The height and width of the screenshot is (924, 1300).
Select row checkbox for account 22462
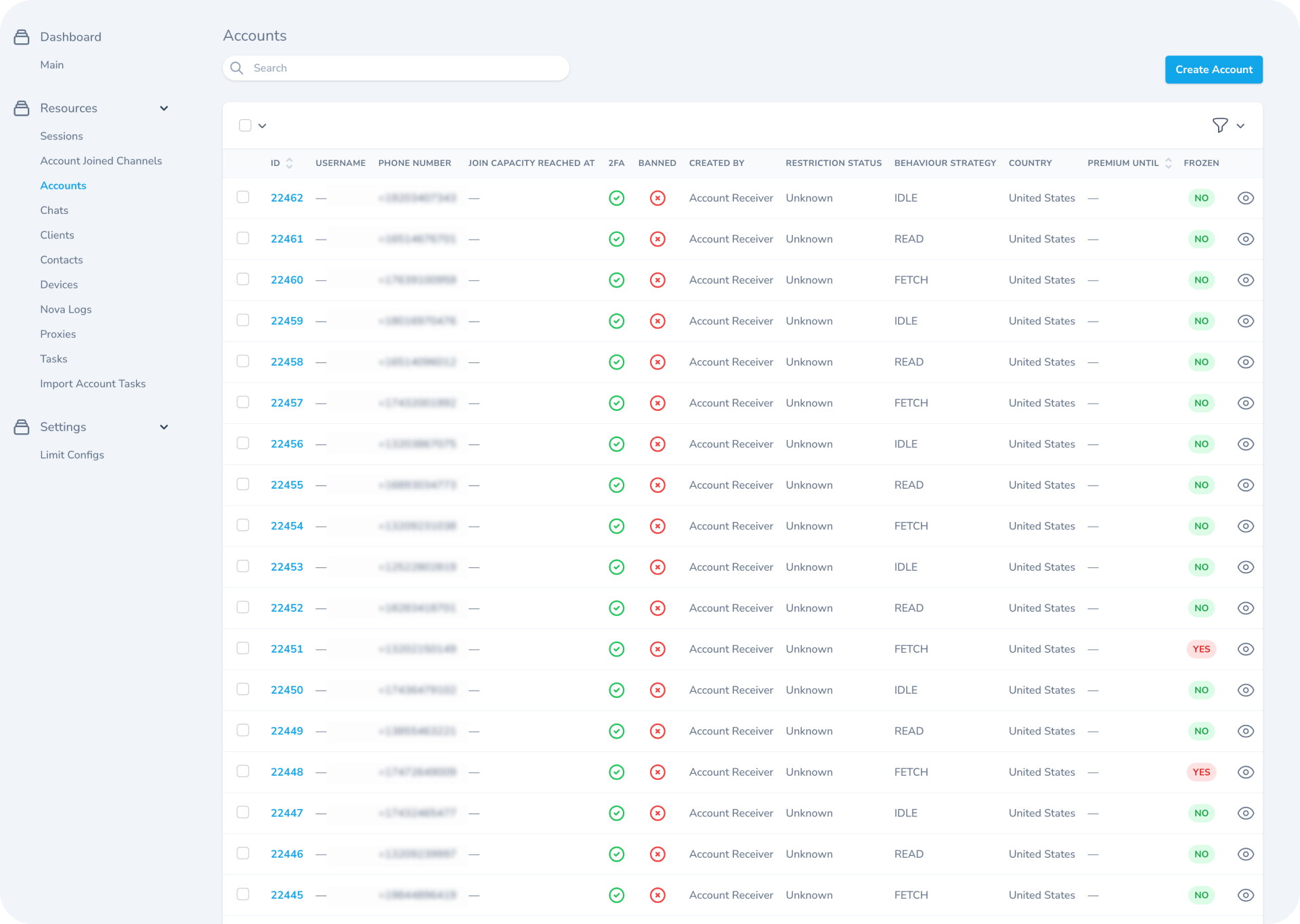click(x=243, y=197)
